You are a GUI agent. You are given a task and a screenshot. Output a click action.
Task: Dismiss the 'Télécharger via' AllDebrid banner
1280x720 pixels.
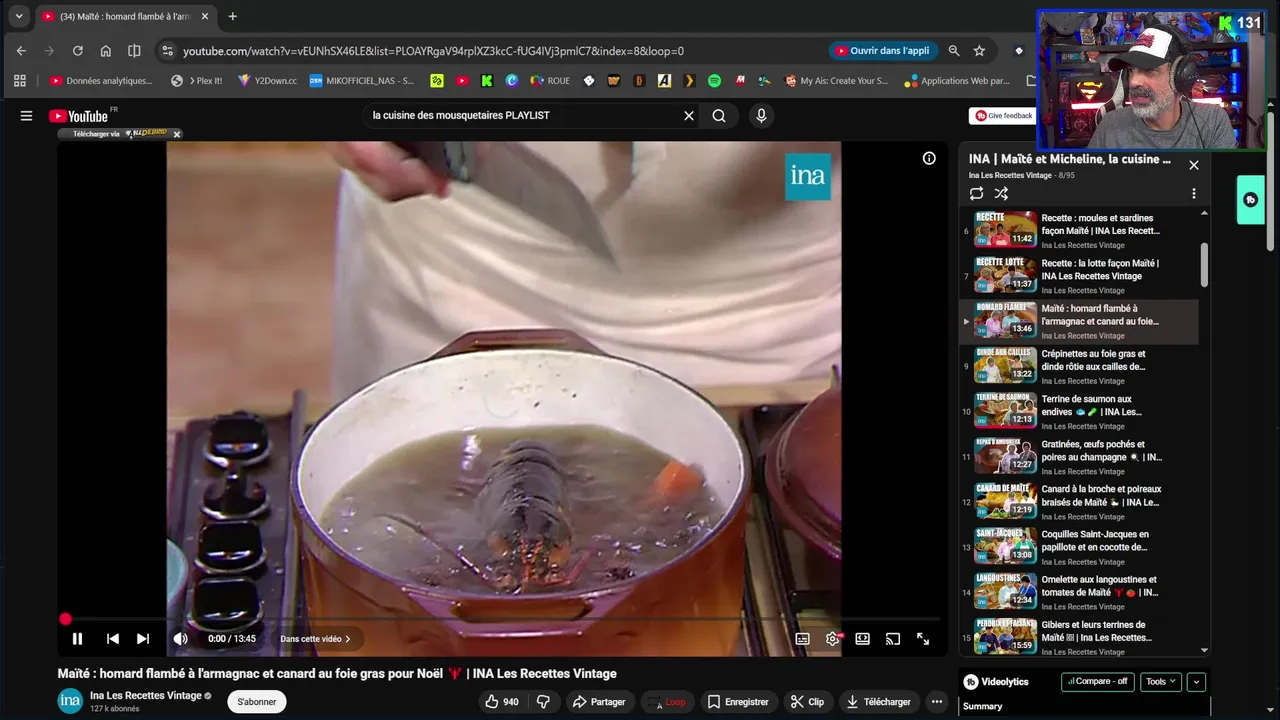click(177, 134)
